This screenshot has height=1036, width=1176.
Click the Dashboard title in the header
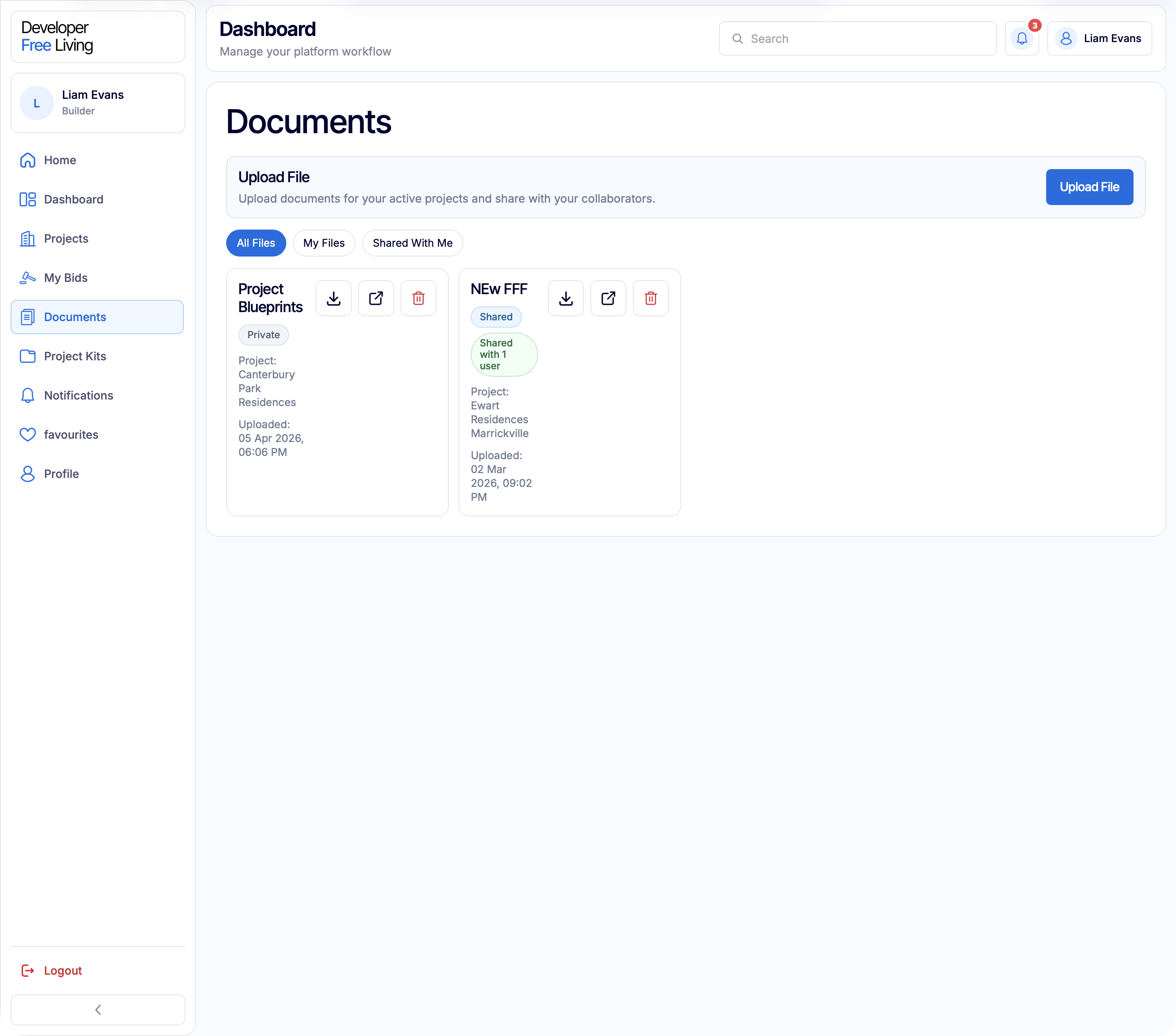click(x=267, y=29)
